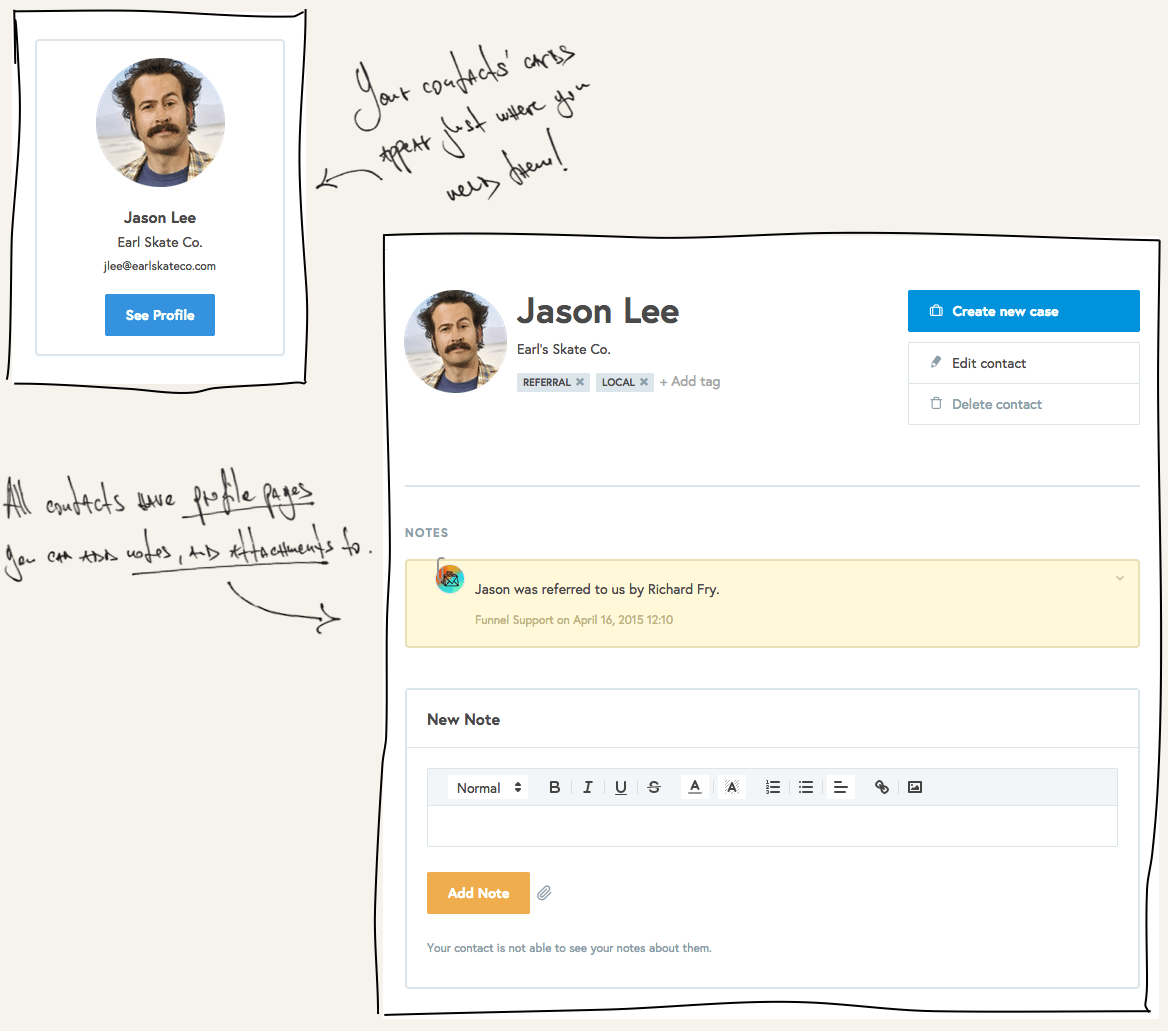Click the Add Note button
This screenshot has height=1031, width=1168.
[x=478, y=893]
